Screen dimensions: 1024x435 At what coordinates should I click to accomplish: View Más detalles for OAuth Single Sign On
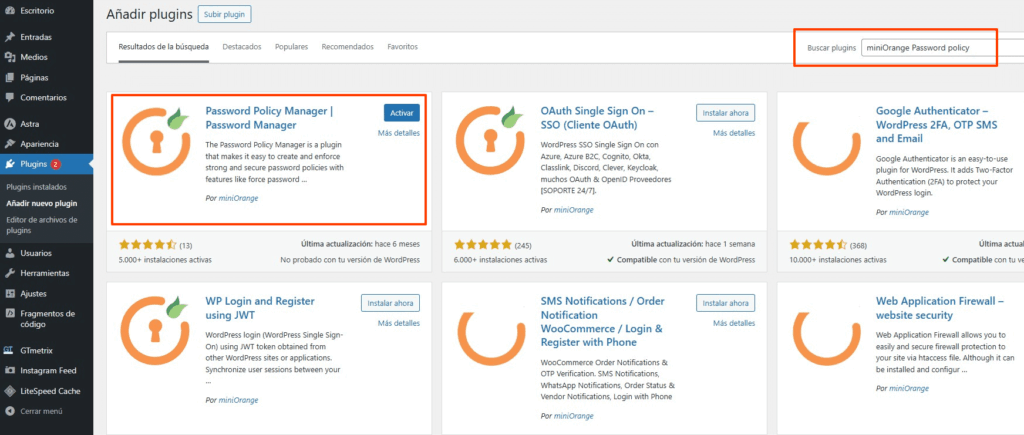coord(734,133)
